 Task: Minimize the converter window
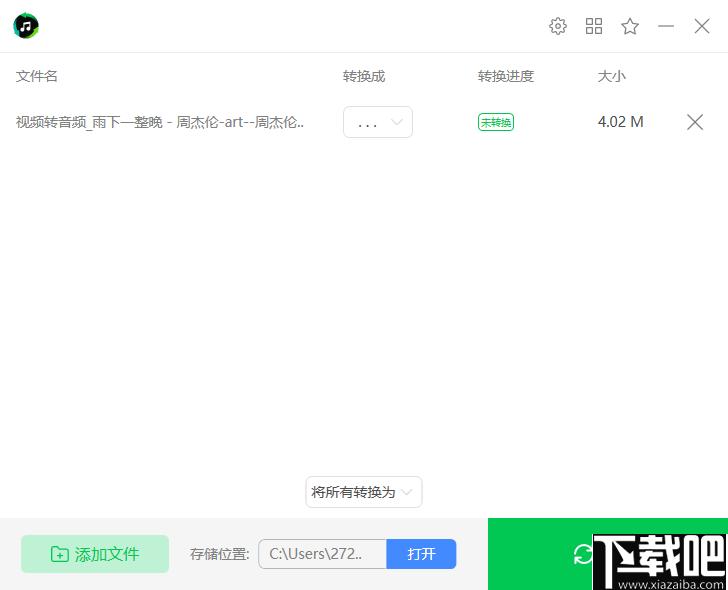click(x=666, y=26)
